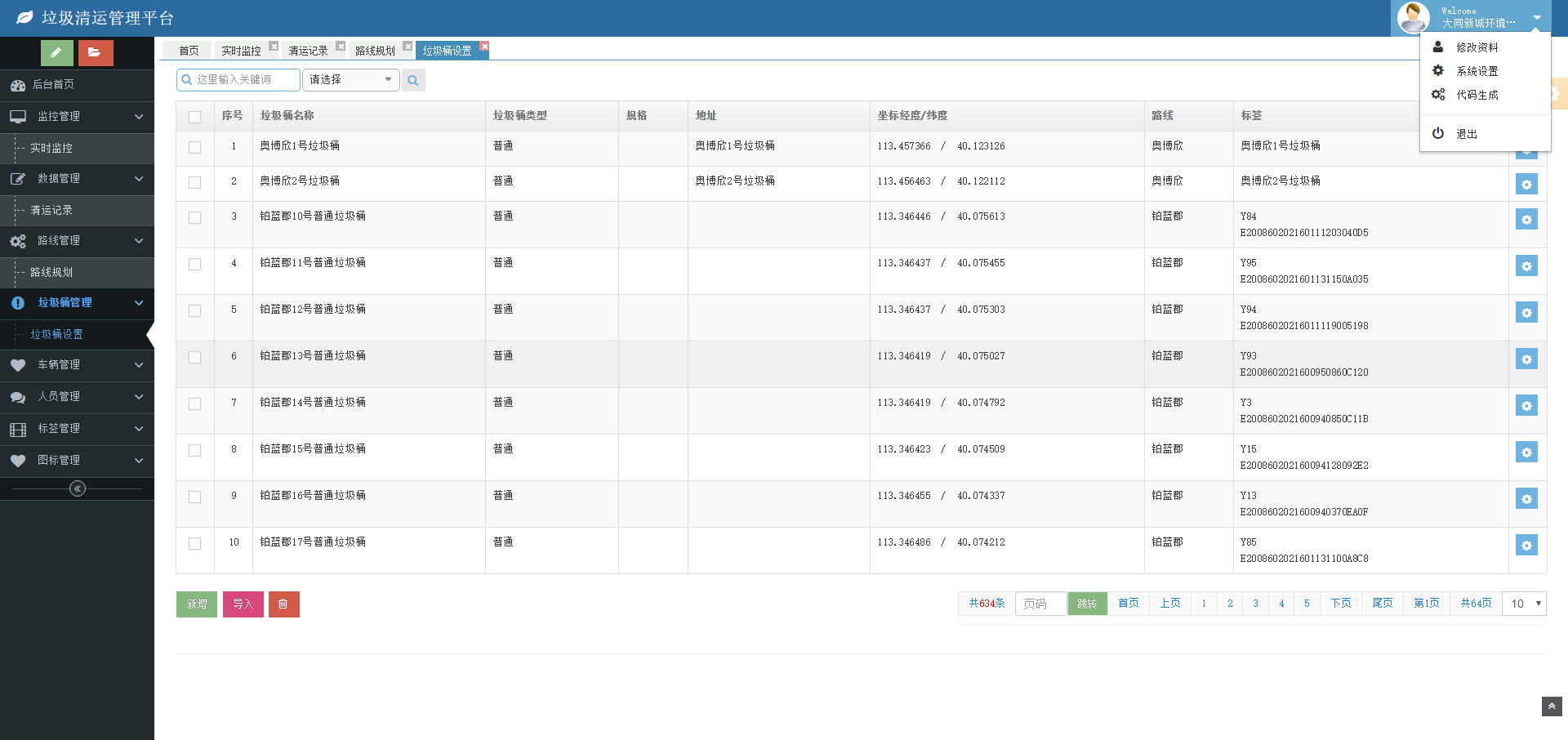This screenshot has width=1568, height=740.
Task: Collapse the 垃圾桶管理 sidebar menu
Action: coord(77,303)
